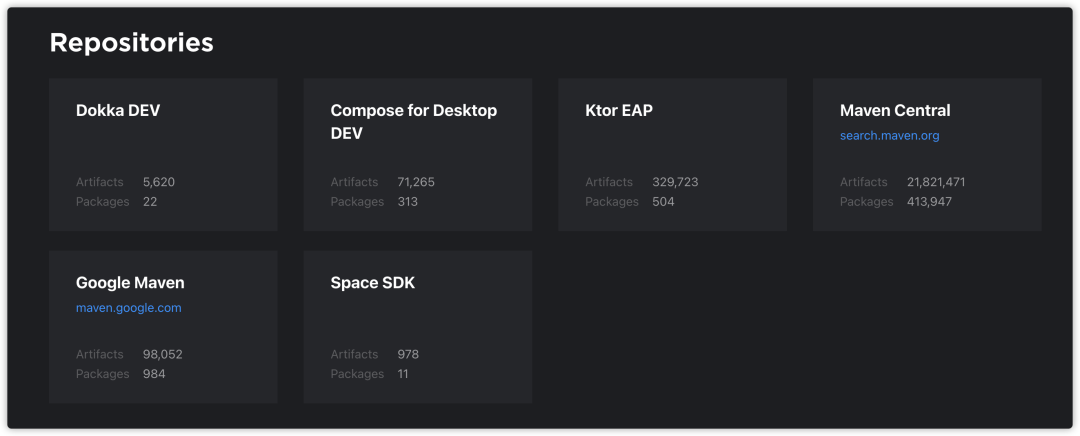Click the Repositories section heading
Viewport: 1080px width, 436px height.
point(131,43)
